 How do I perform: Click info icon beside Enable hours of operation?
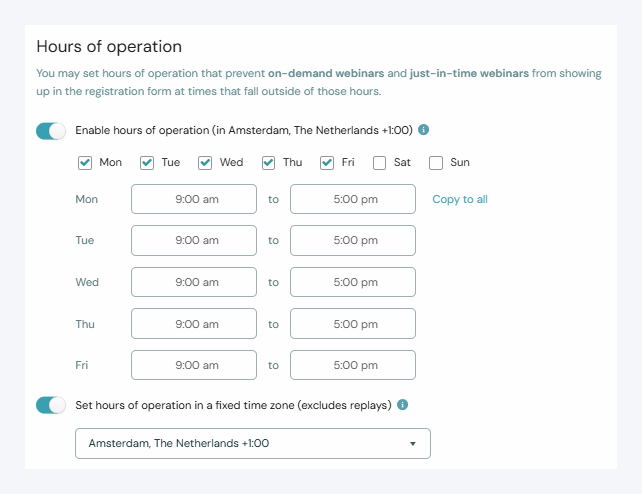[x=424, y=130]
